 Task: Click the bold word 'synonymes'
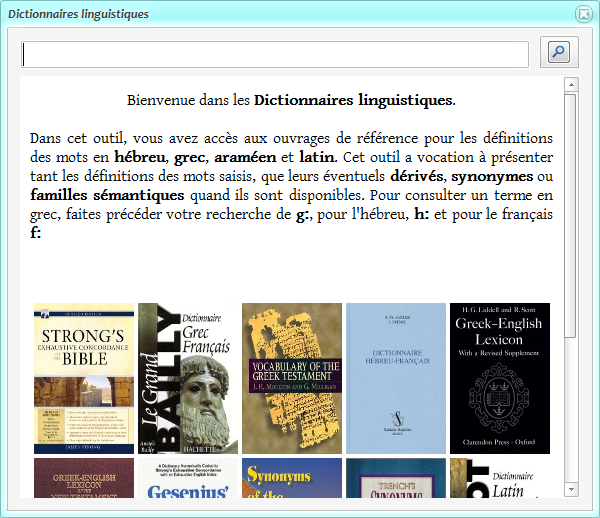[492, 177]
